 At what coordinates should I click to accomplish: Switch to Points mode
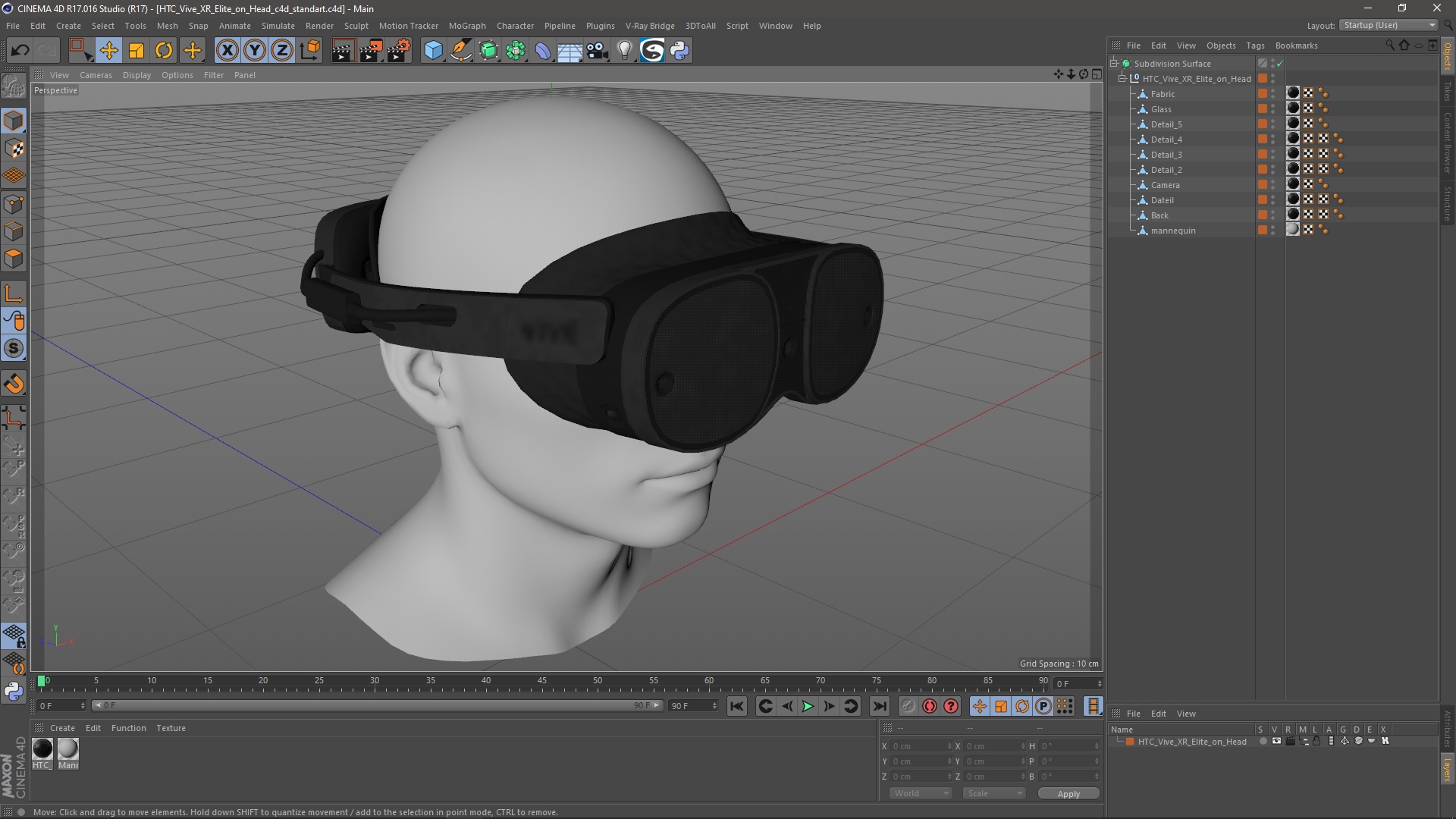coord(14,204)
